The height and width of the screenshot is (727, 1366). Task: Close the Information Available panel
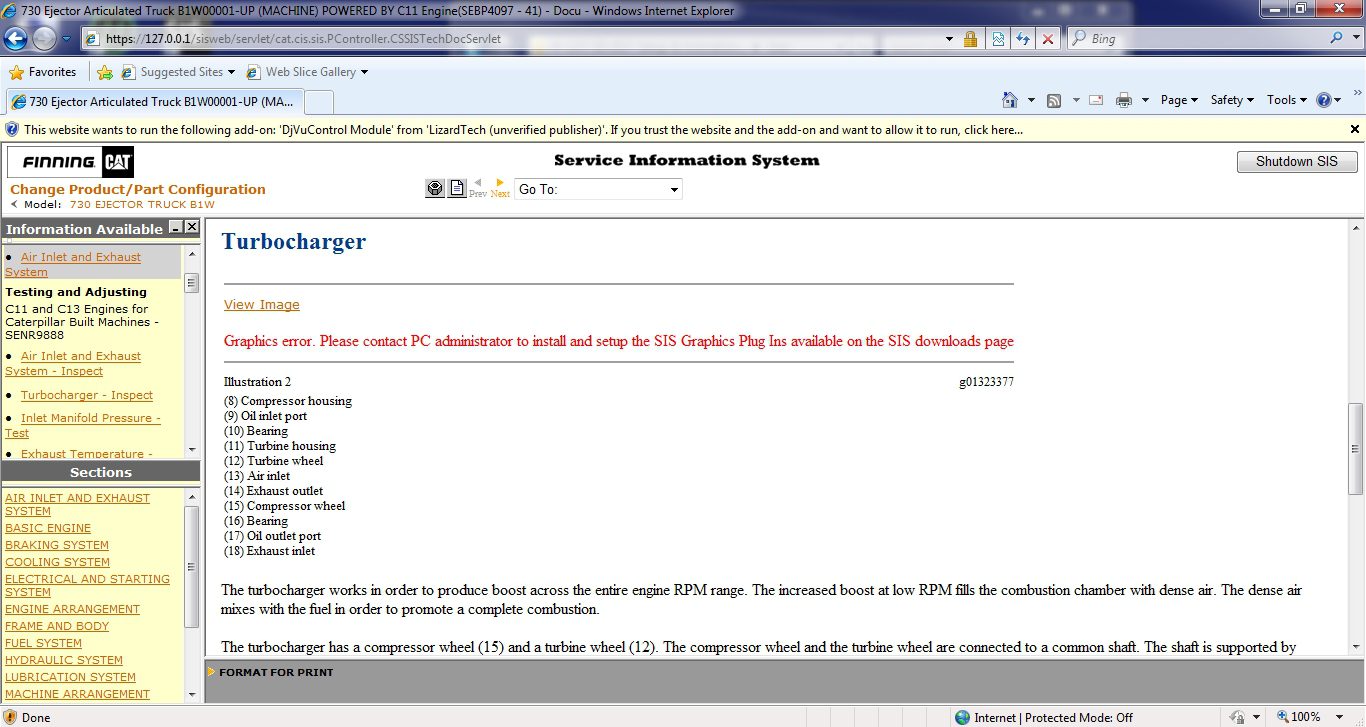coord(192,228)
